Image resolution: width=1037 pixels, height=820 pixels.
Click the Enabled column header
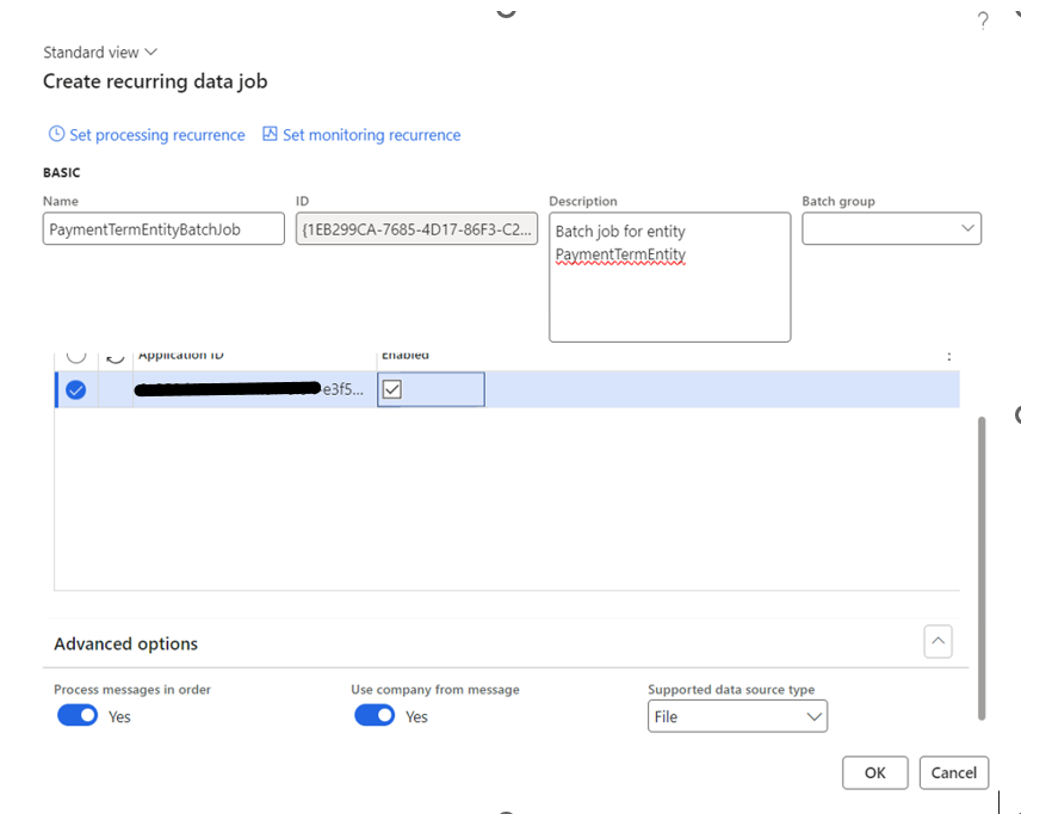(x=405, y=355)
